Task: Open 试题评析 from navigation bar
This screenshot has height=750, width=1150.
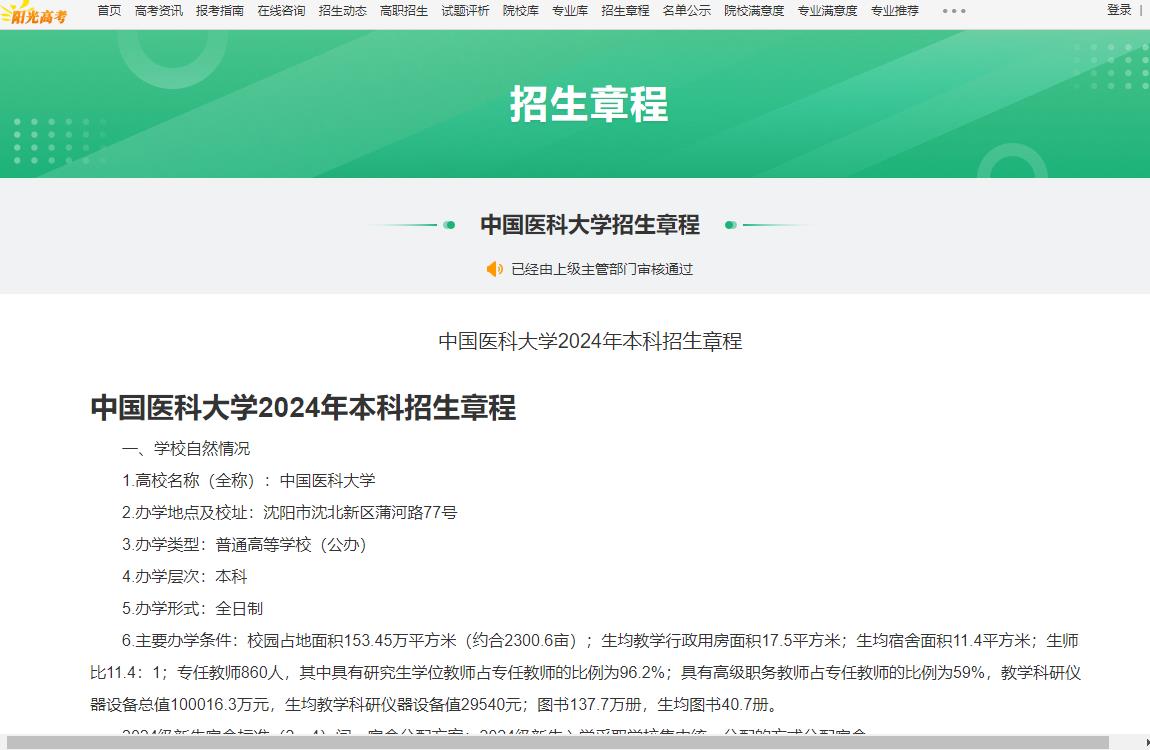Action: click(x=465, y=11)
